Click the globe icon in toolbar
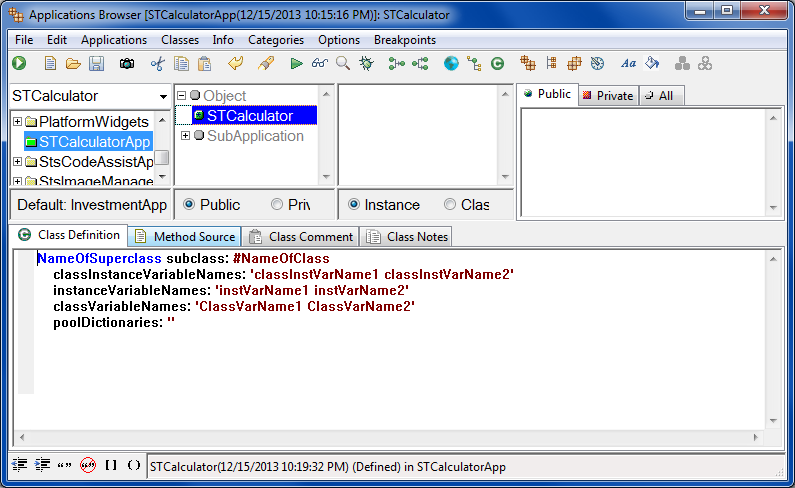The height and width of the screenshot is (488, 795). click(x=451, y=64)
